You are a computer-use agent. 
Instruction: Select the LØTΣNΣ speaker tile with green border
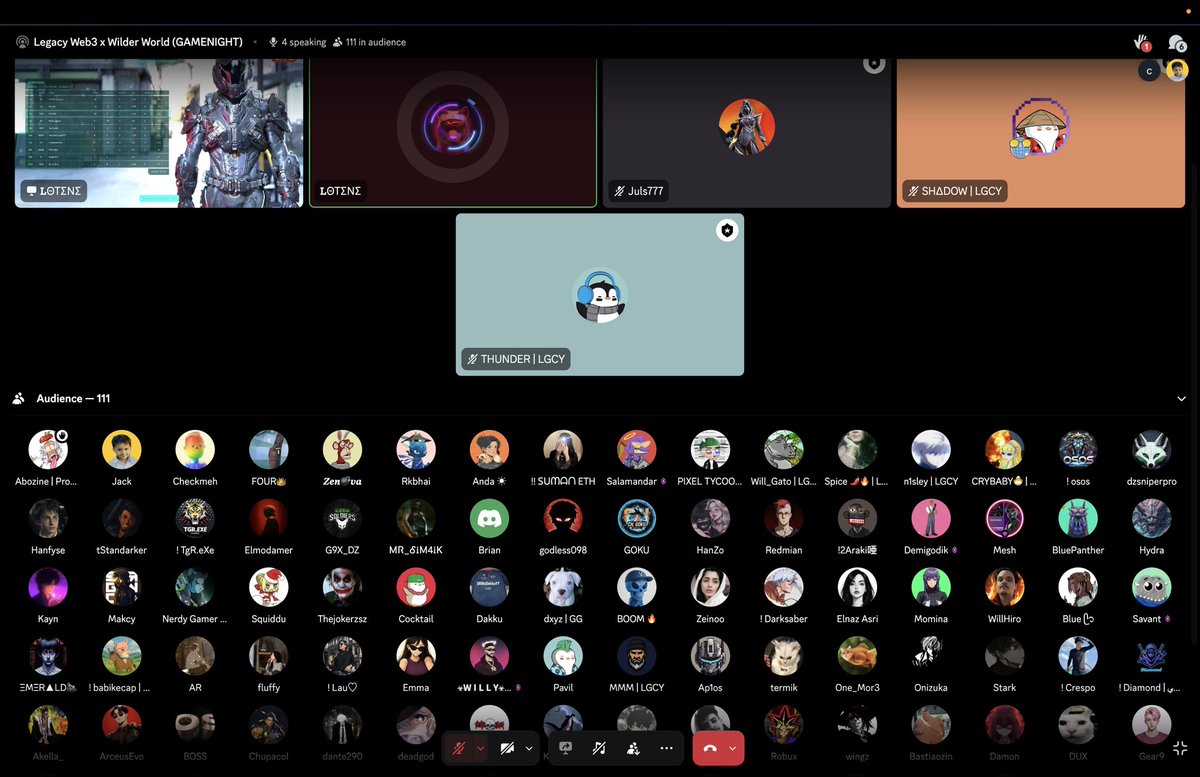[453, 132]
